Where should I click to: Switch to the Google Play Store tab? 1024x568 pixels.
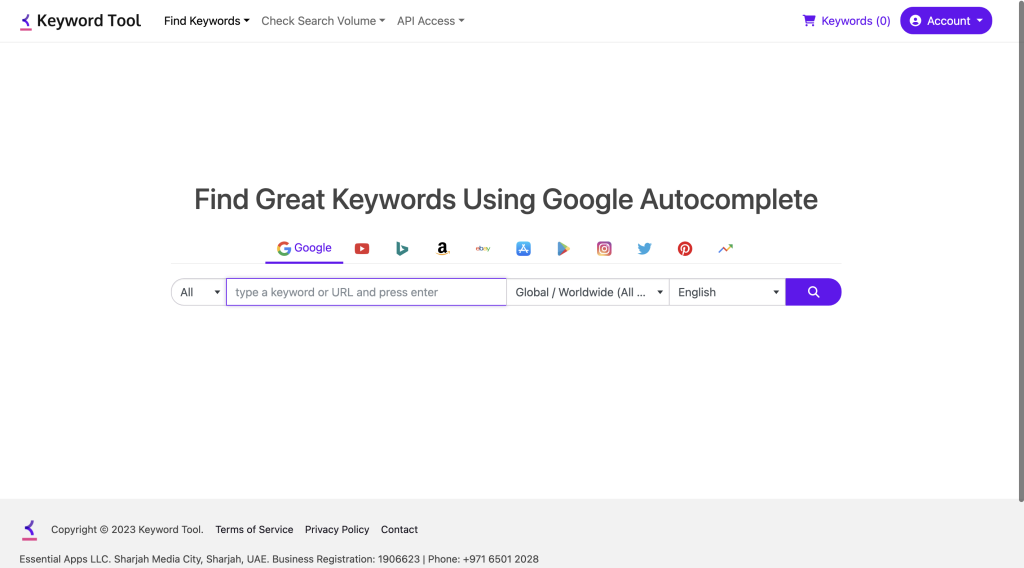[x=564, y=249]
